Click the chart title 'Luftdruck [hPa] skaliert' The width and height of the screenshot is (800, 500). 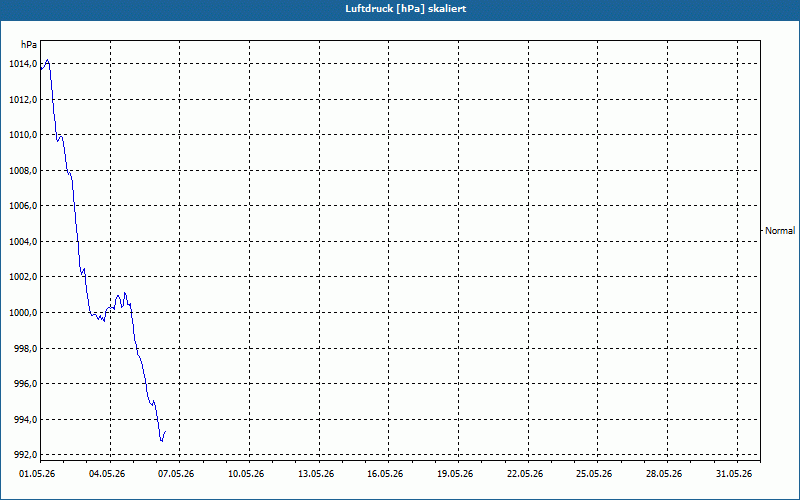[x=406, y=9]
